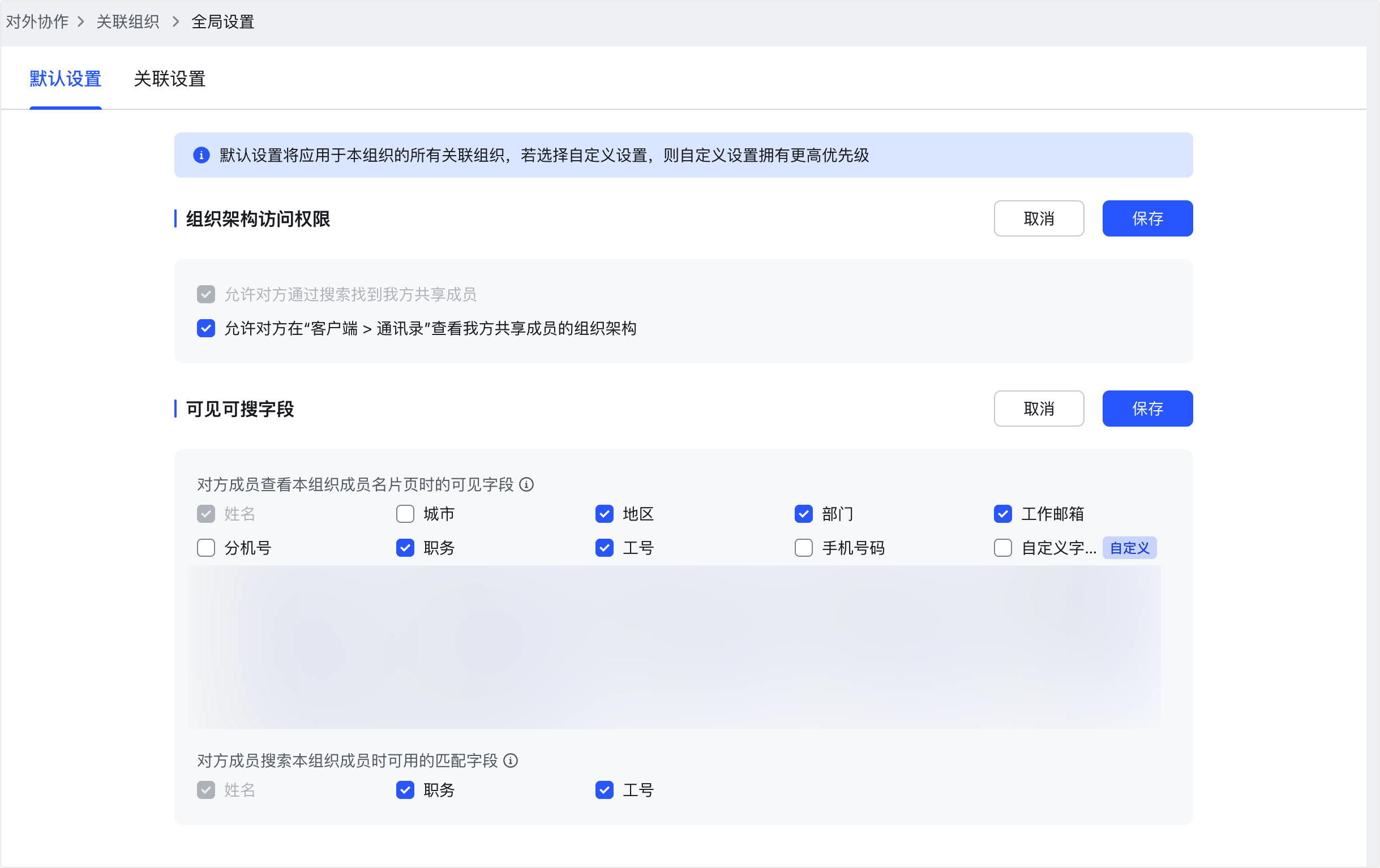This screenshot has width=1380, height=868.
Task: Check the 自定义字... field checkbox
Action: pos(1002,548)
